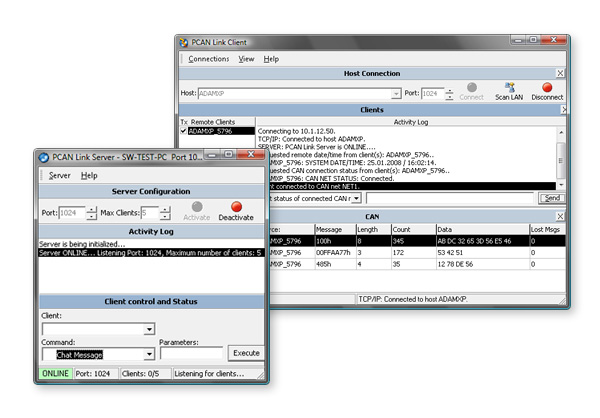The height and width of the screenshot is (418, 600).
Task: Click the ONLINE status indicator
Action: tap(55, 374)
